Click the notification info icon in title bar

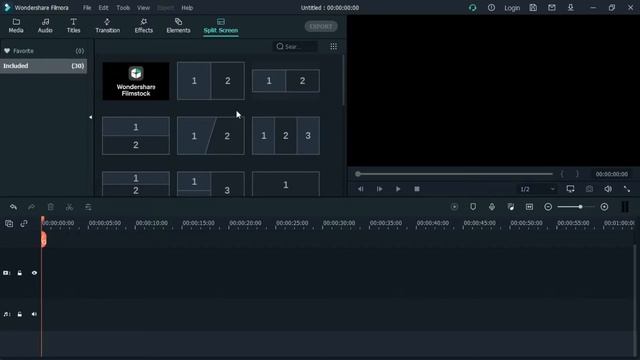coord(491,8)
